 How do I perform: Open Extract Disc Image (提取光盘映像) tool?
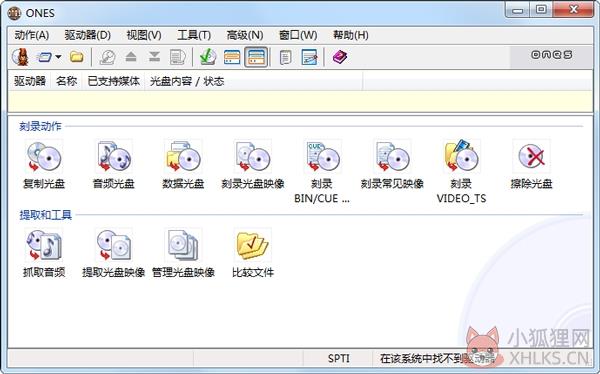click(x=114, y=253)
